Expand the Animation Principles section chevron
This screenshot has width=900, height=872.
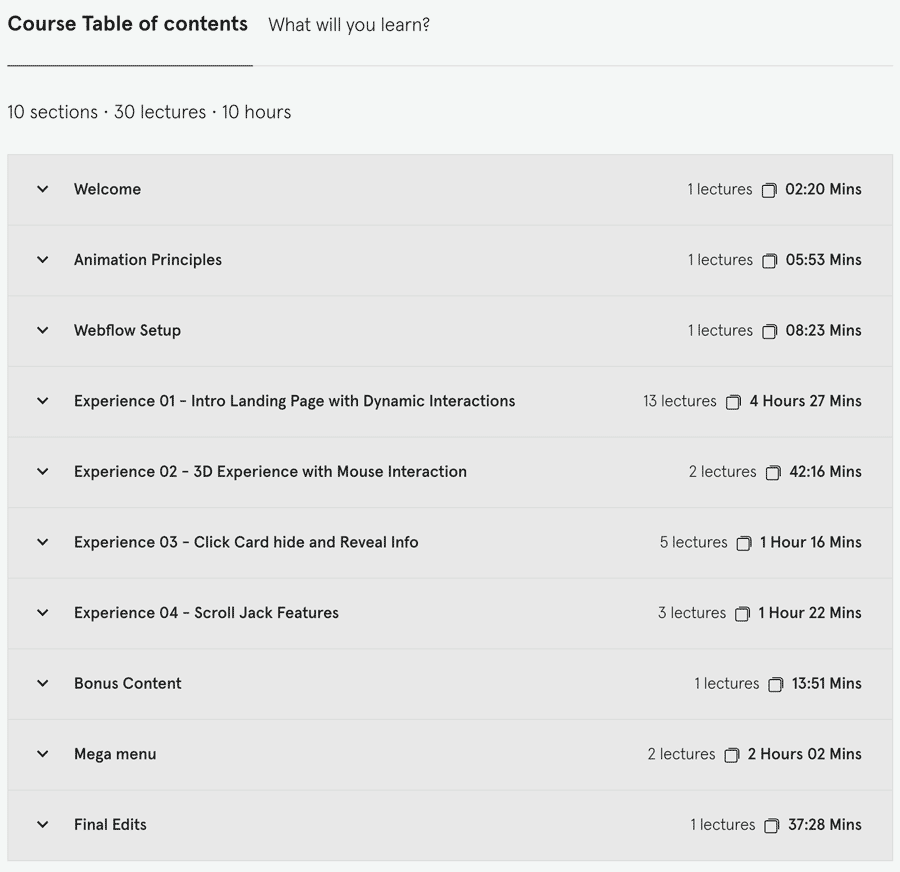[42, 259]
